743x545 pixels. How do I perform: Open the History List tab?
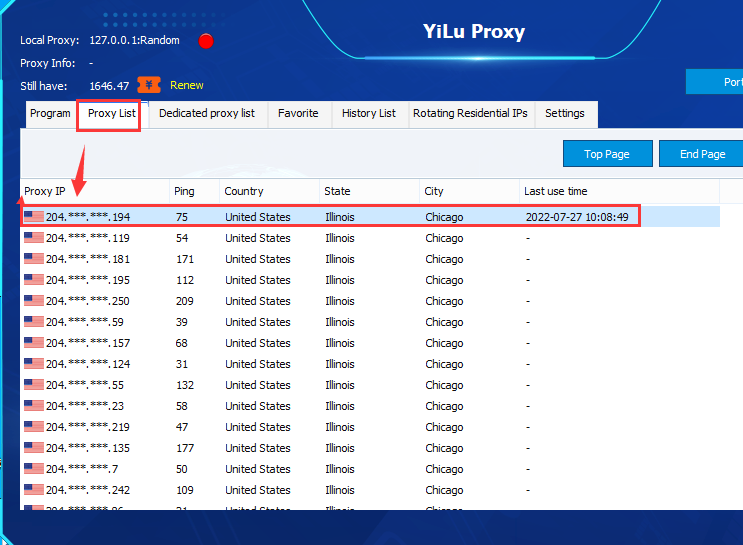(x=368, y=114)
